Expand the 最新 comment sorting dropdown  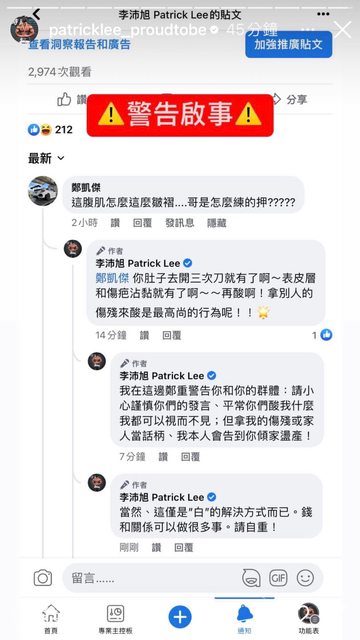[x=46, y=158]
